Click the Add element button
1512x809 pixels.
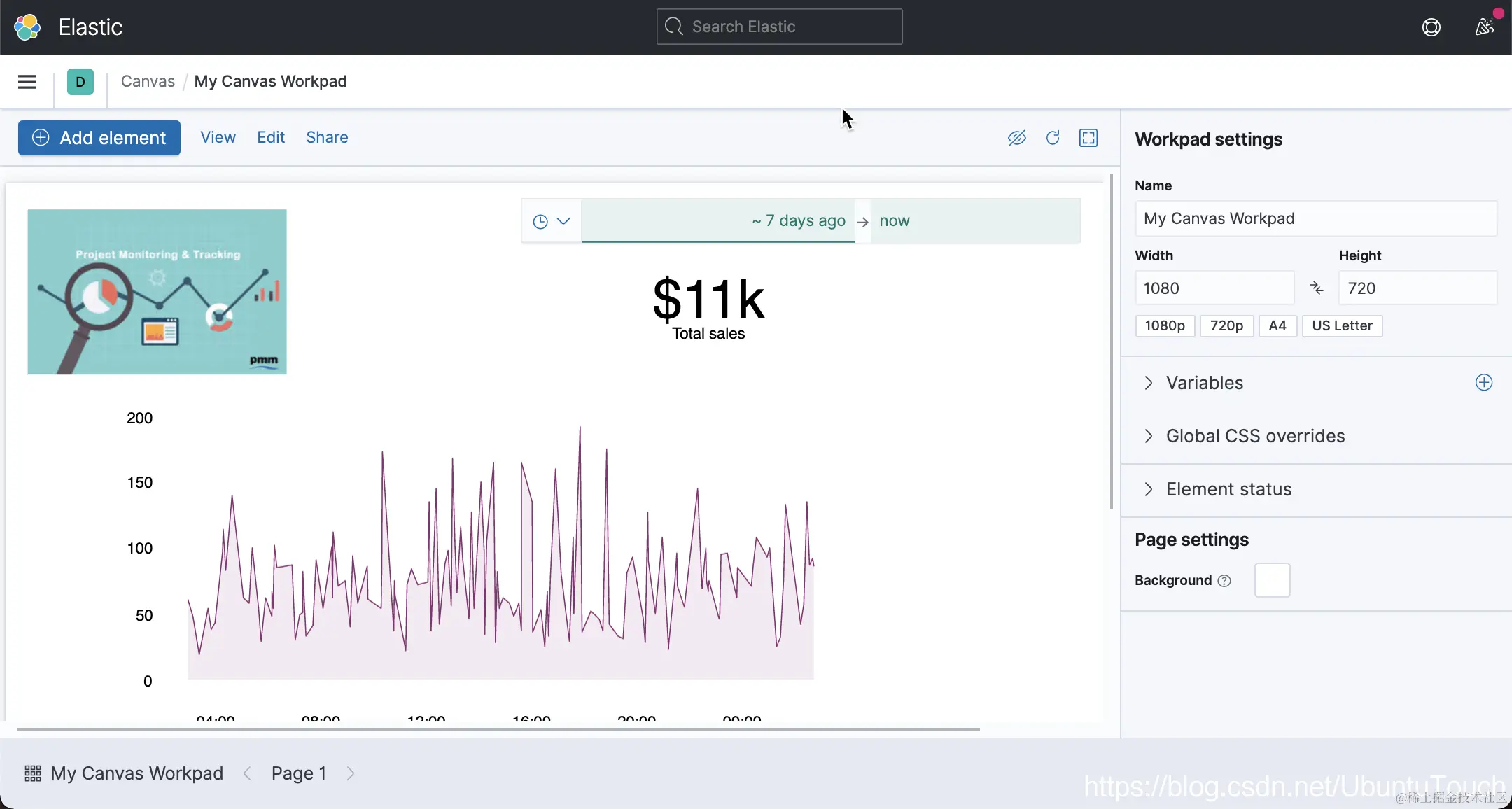(x=99, y=138)
